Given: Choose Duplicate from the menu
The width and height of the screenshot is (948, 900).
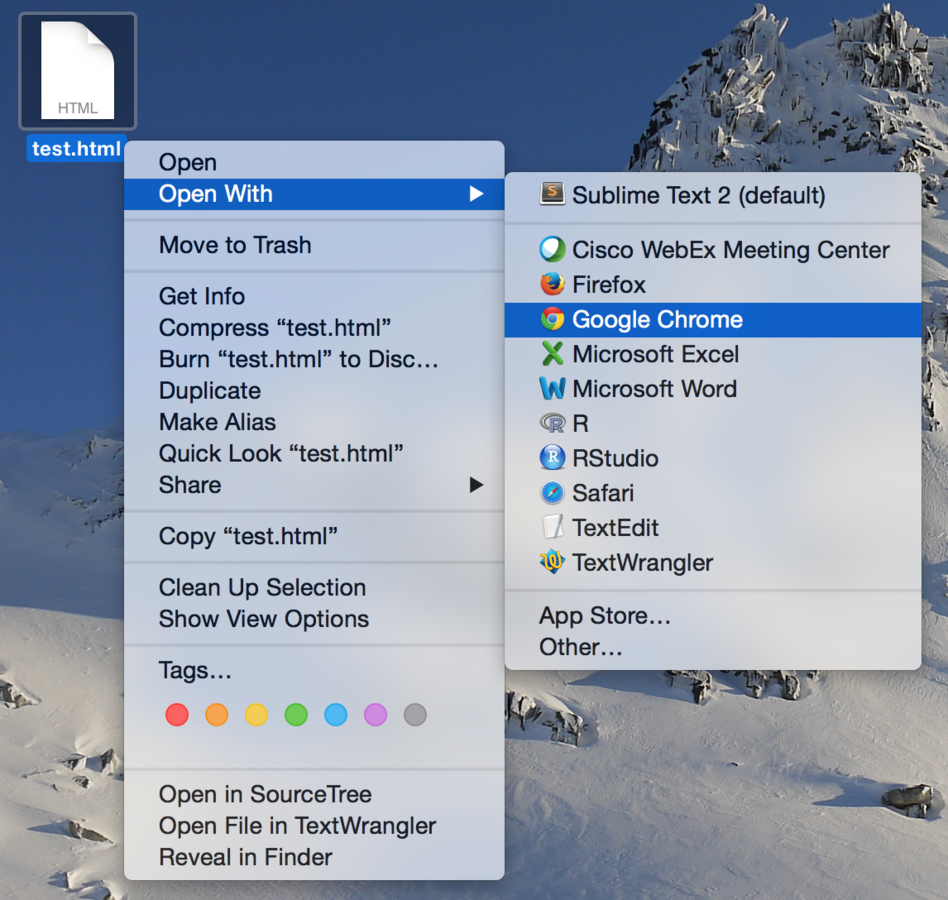Looking at the screenshot, I should click(314, 390).
